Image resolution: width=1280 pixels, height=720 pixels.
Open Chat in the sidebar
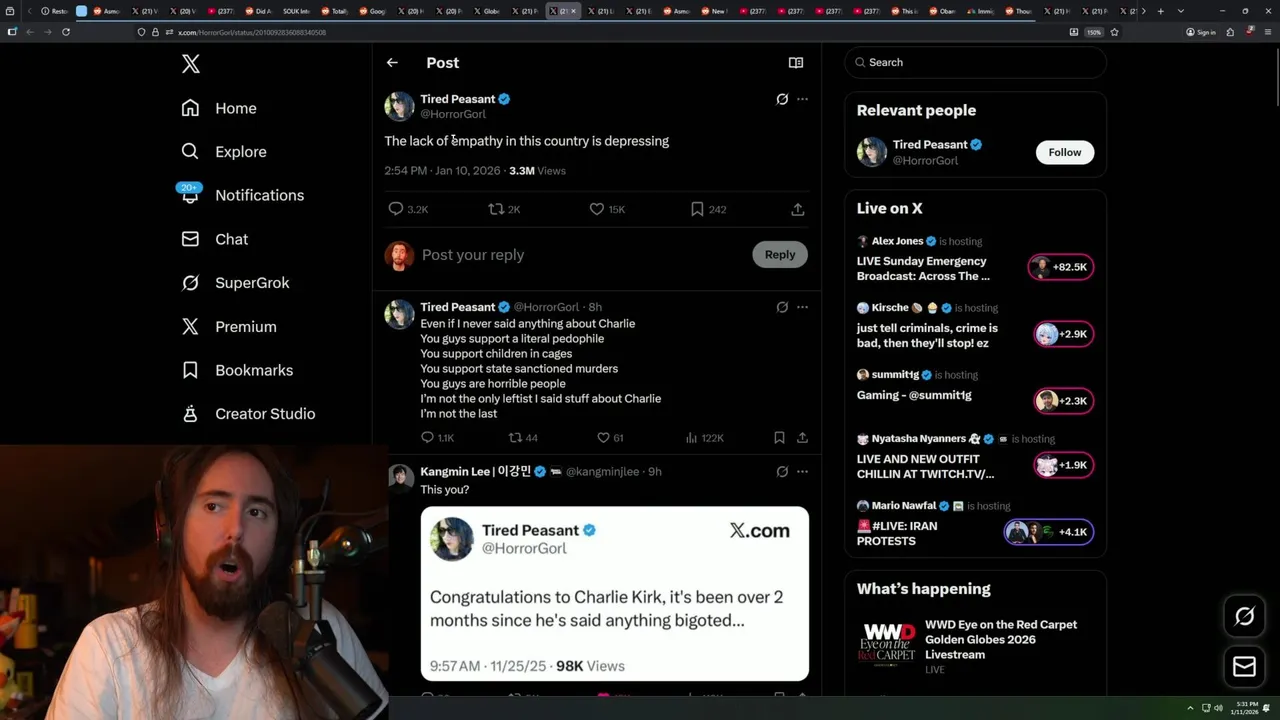pyautogui.click(x=214, y=239)
